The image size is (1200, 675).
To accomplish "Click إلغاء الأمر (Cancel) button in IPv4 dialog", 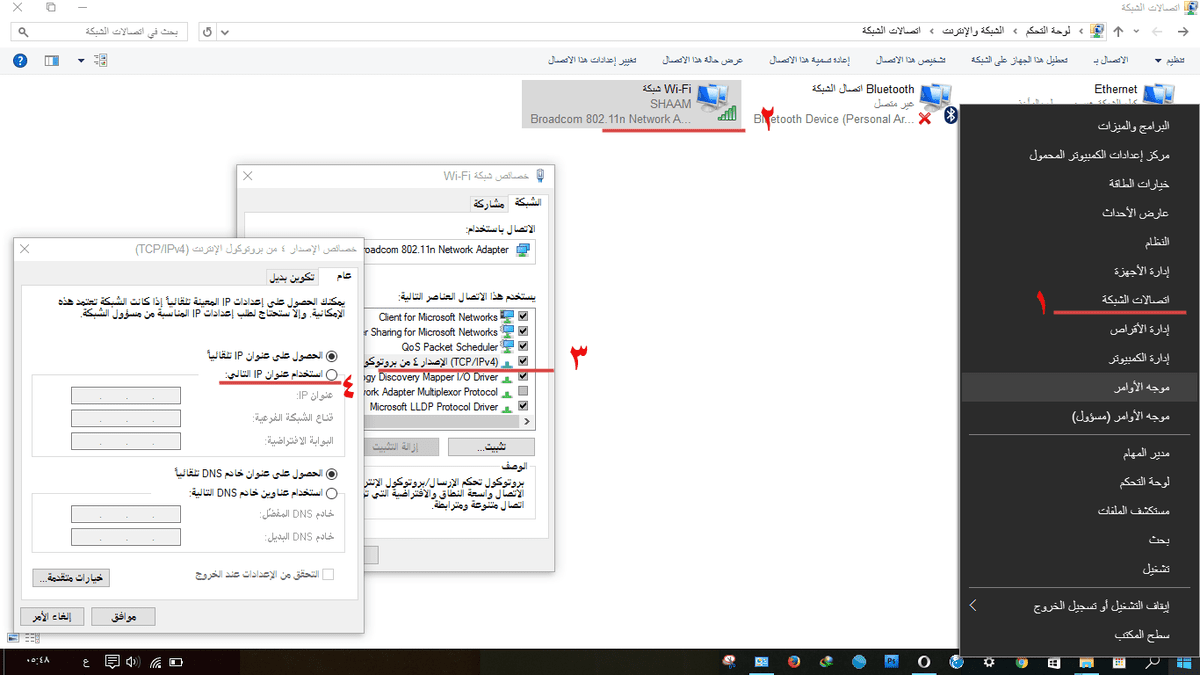I will click(52, 616).
